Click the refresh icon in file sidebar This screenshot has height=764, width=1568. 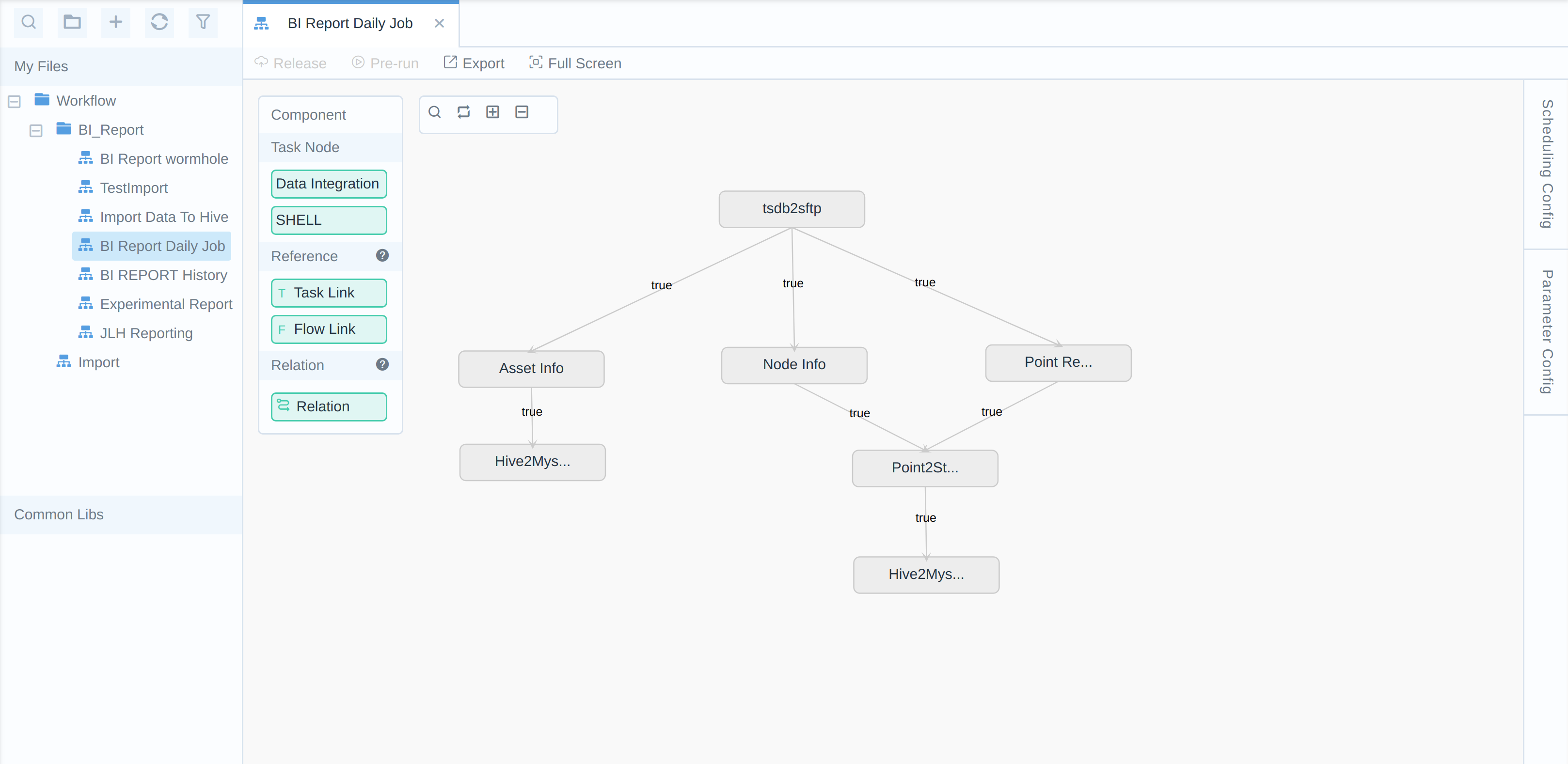(x=159, y=22)
